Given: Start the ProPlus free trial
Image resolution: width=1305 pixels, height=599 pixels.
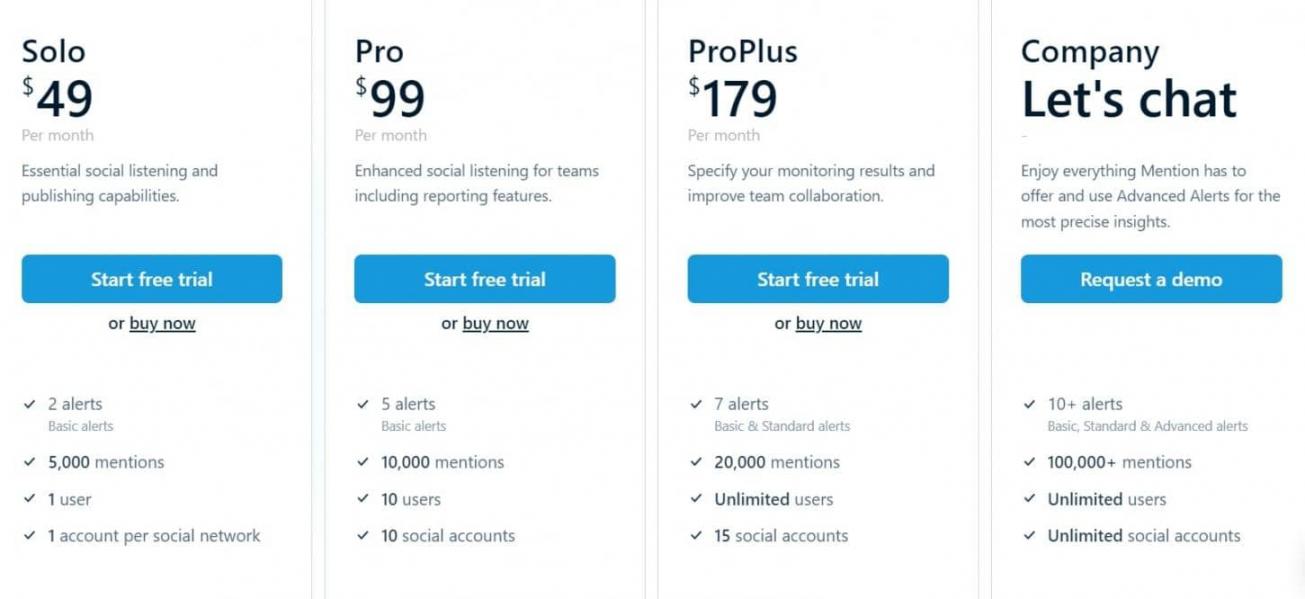Looking at the screenshot, I should pos(818,279).
